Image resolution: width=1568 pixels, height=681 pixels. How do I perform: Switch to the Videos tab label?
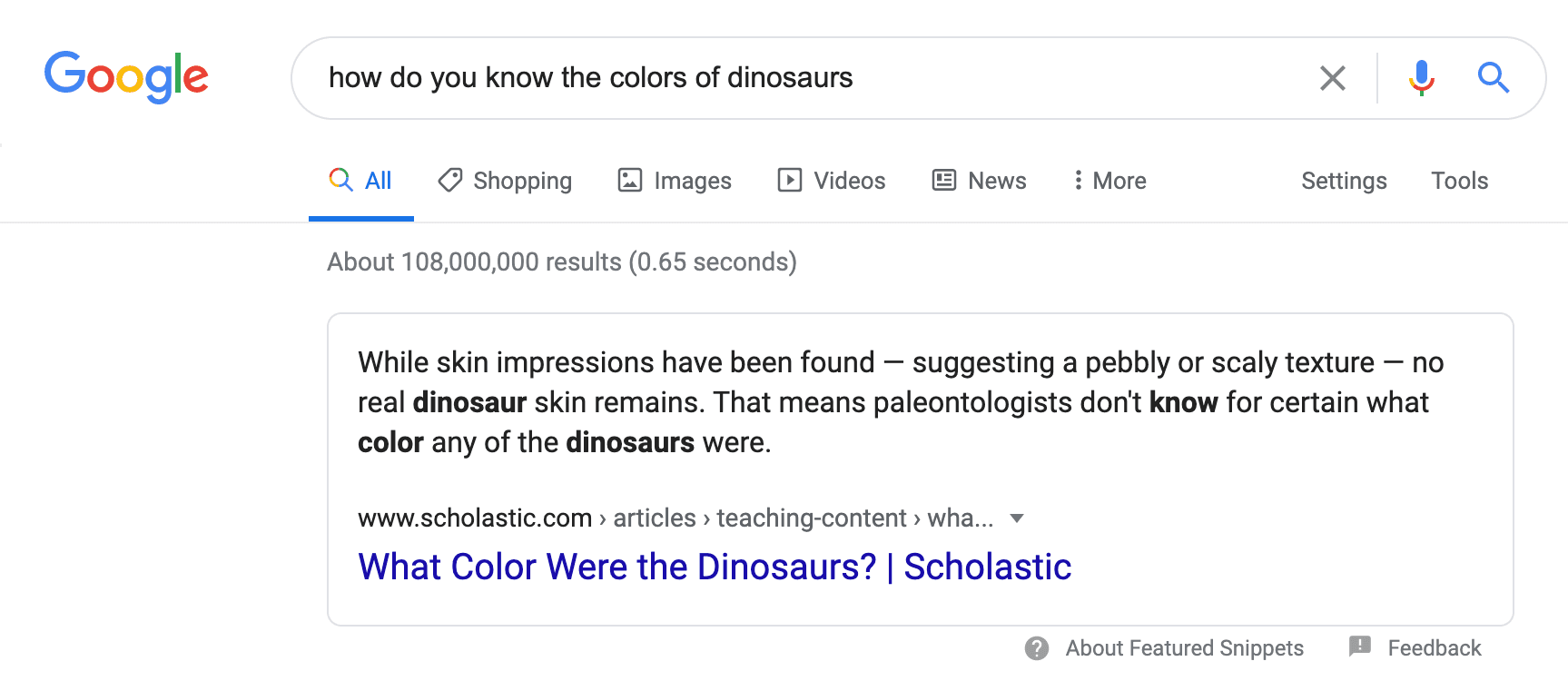pyautogui.click(x=849, y=181)
